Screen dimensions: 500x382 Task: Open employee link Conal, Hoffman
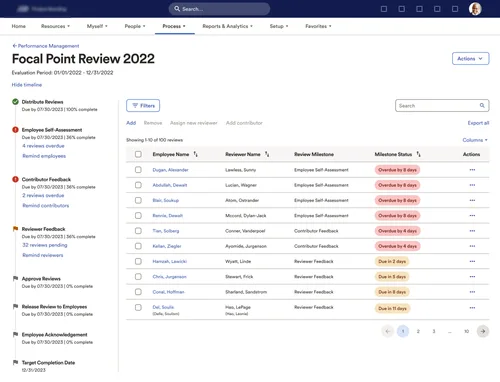click(168, 292)
